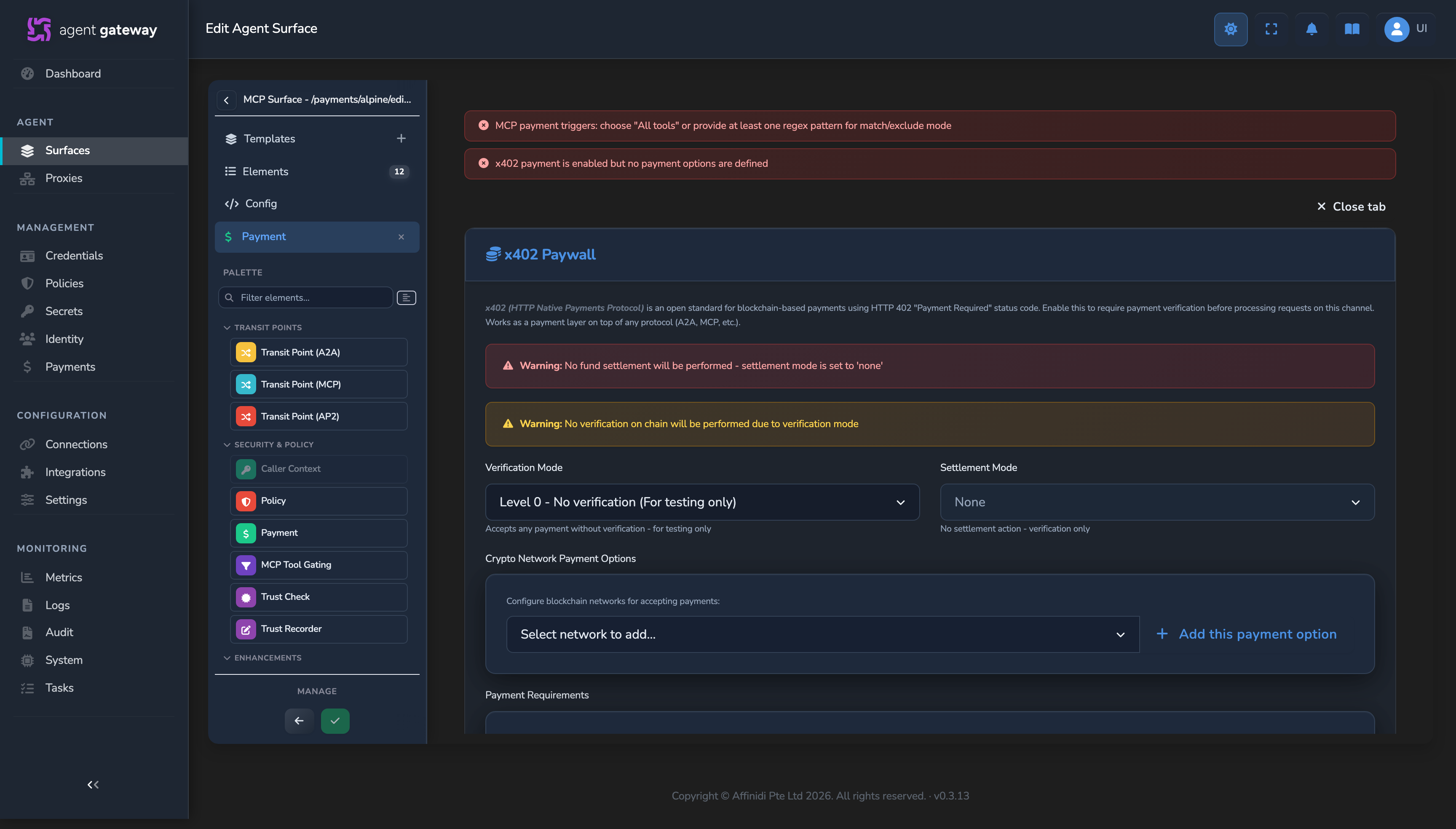1456x829 pixels.
Task: Click the Integrations puzzle icon
Action: pyautogui.click(x=27, y=472)
